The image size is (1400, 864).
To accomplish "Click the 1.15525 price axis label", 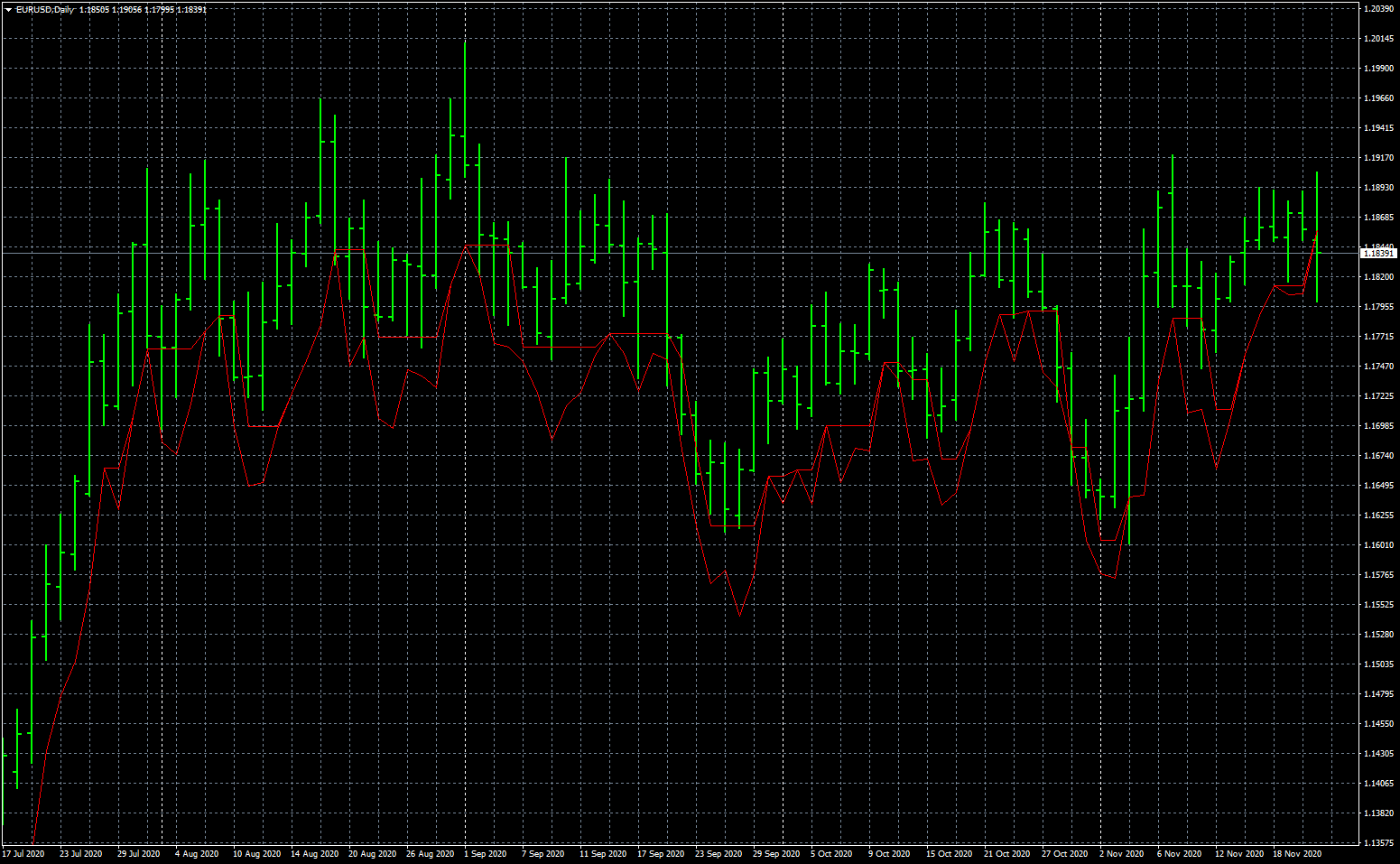I will [1377, 605].
